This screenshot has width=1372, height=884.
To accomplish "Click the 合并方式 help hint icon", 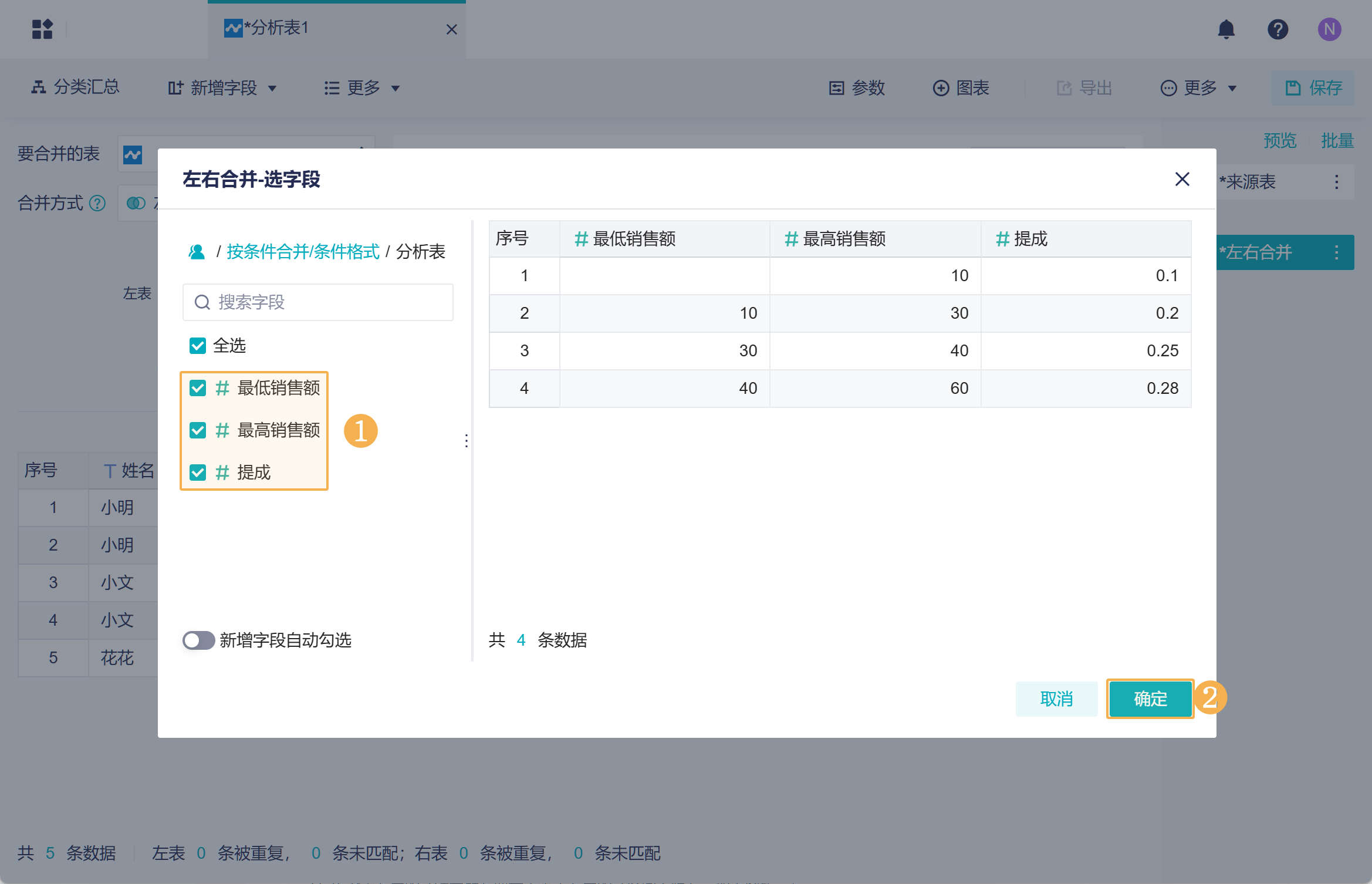I will coord(97,204).
